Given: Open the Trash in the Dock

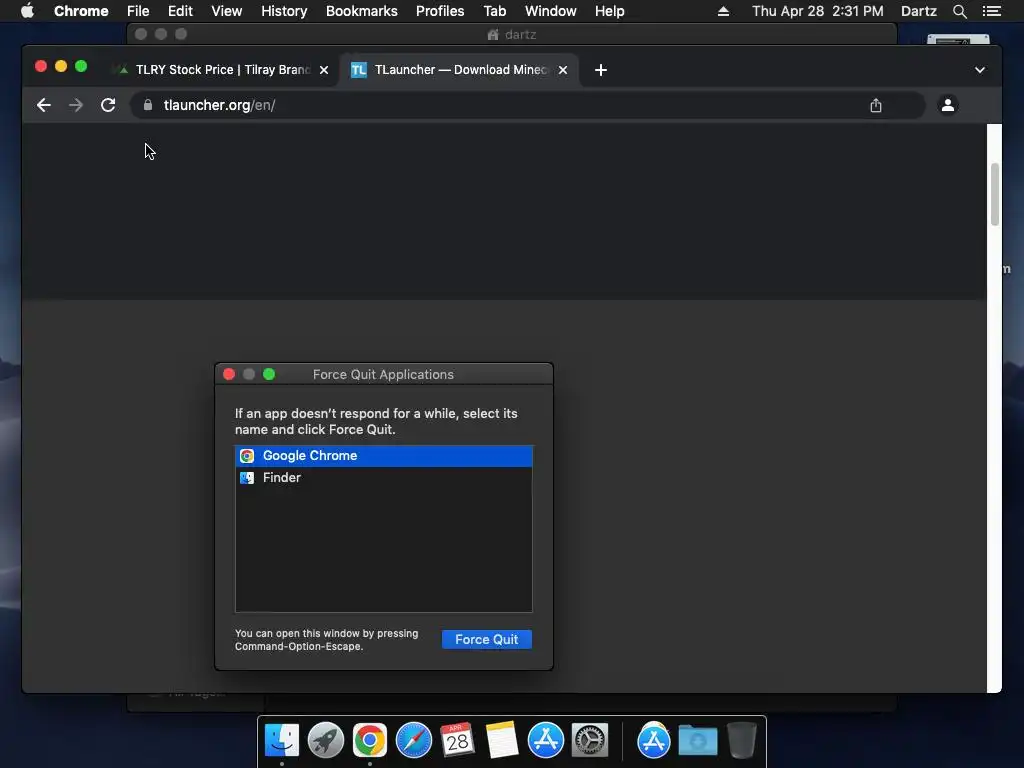Looking at the screenshot, I should coord(742,740).
